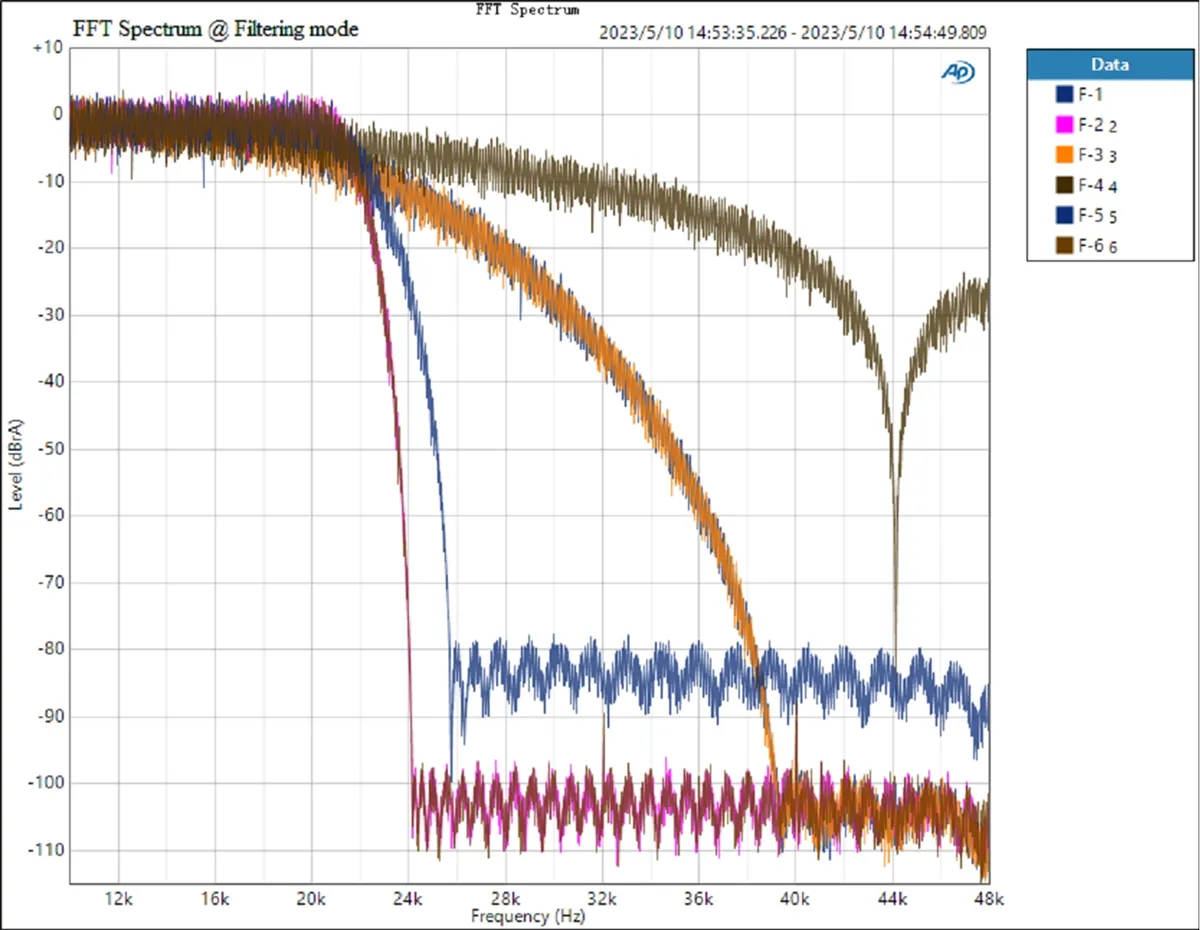1200x930 pixels.
Task: Click the FFT Spectrum caption at top
Action: click(x=527, y=9)
